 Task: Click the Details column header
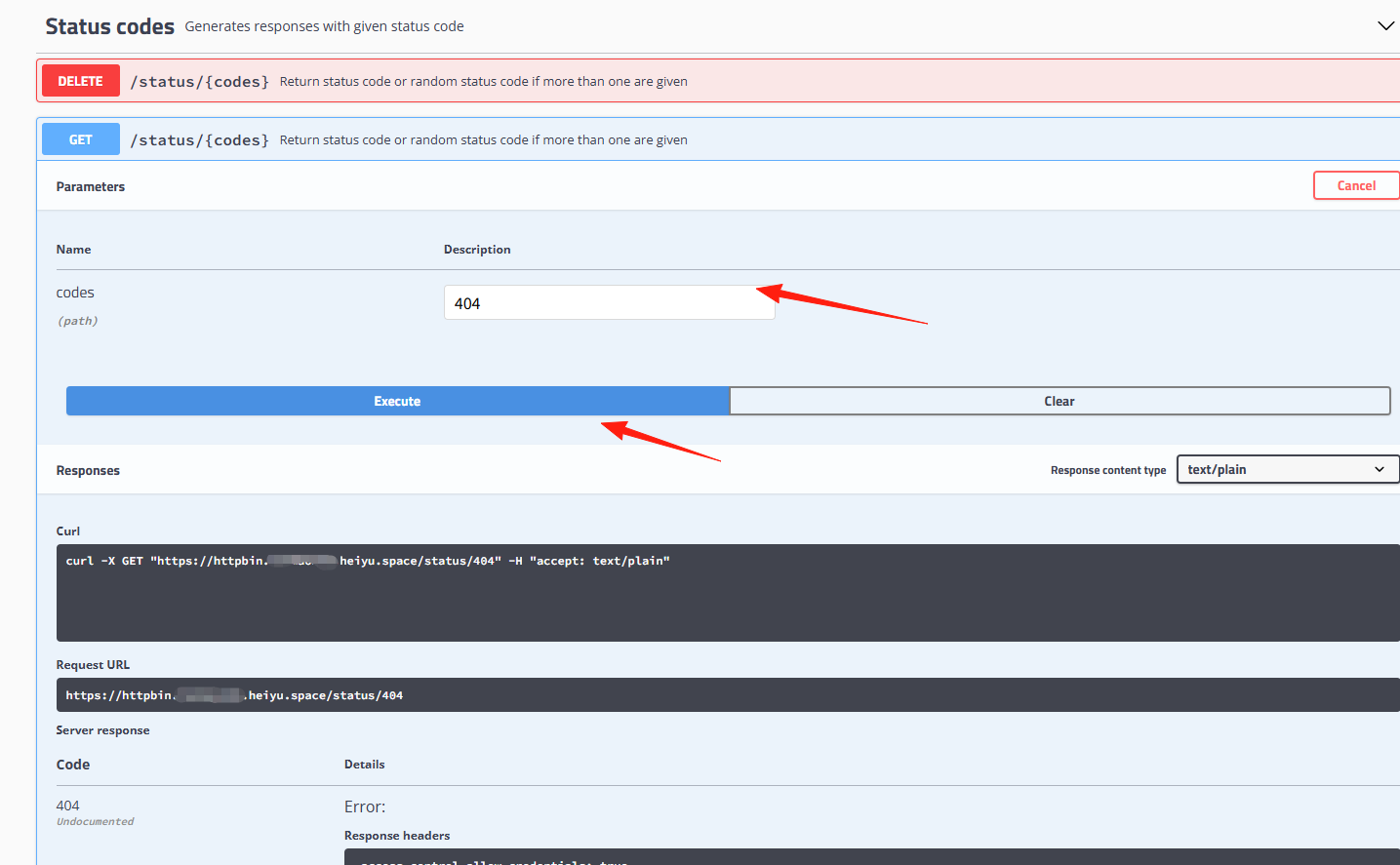364,765
